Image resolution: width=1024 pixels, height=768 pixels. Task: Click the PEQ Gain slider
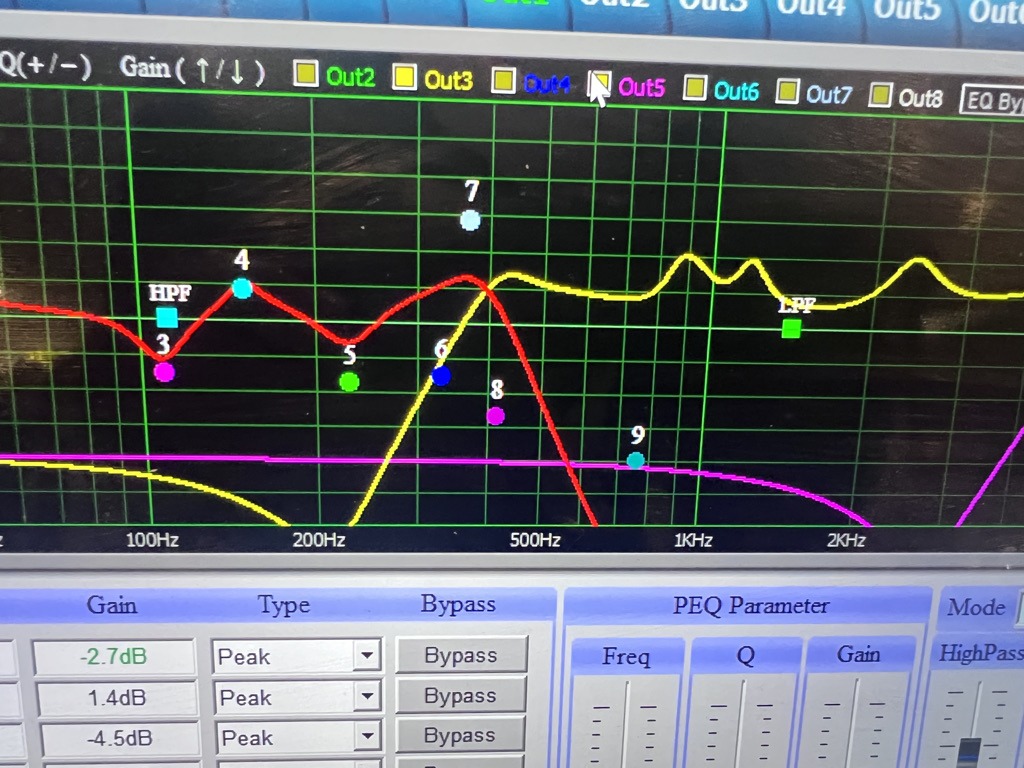tap(856, 724)
